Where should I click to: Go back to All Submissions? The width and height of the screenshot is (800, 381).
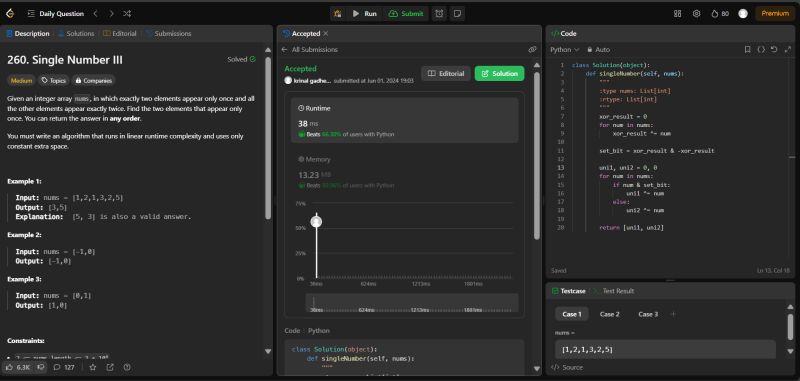(309, 49)
